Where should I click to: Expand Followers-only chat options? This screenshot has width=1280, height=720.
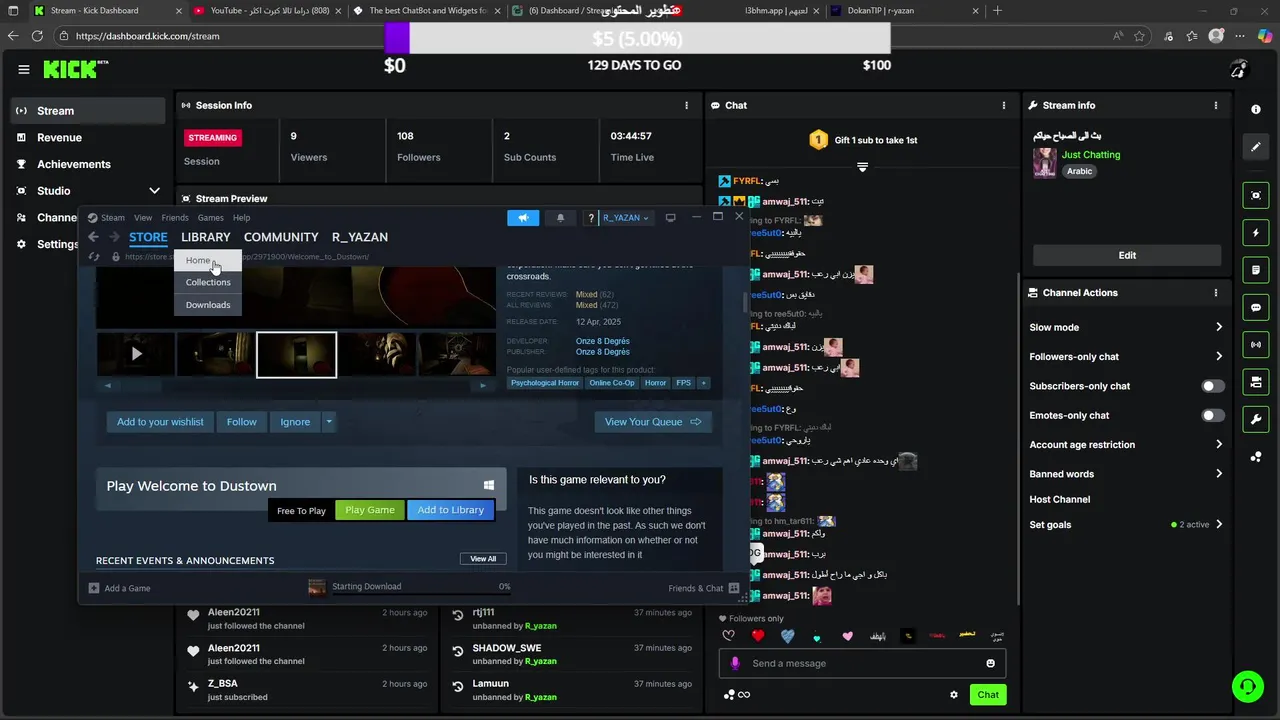point(1218,356)
